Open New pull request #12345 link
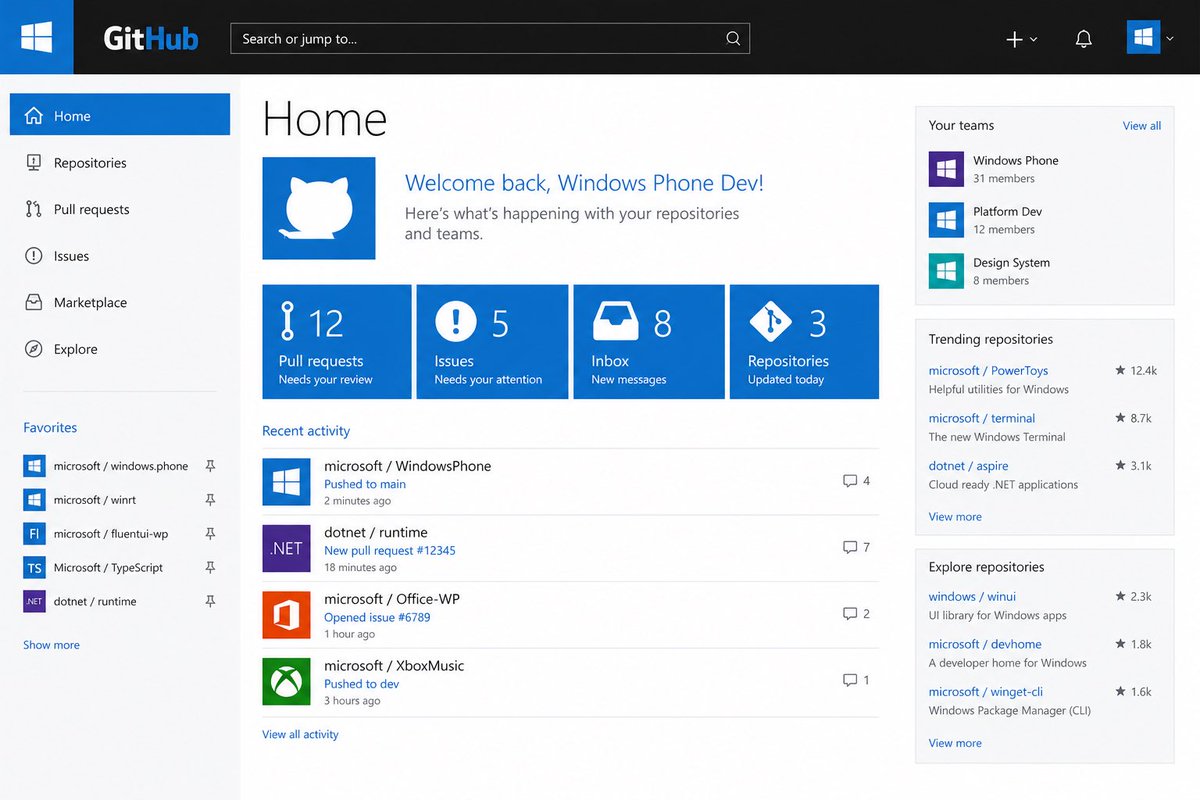This screenshot has width=1200, height=800. click(390, 551)
